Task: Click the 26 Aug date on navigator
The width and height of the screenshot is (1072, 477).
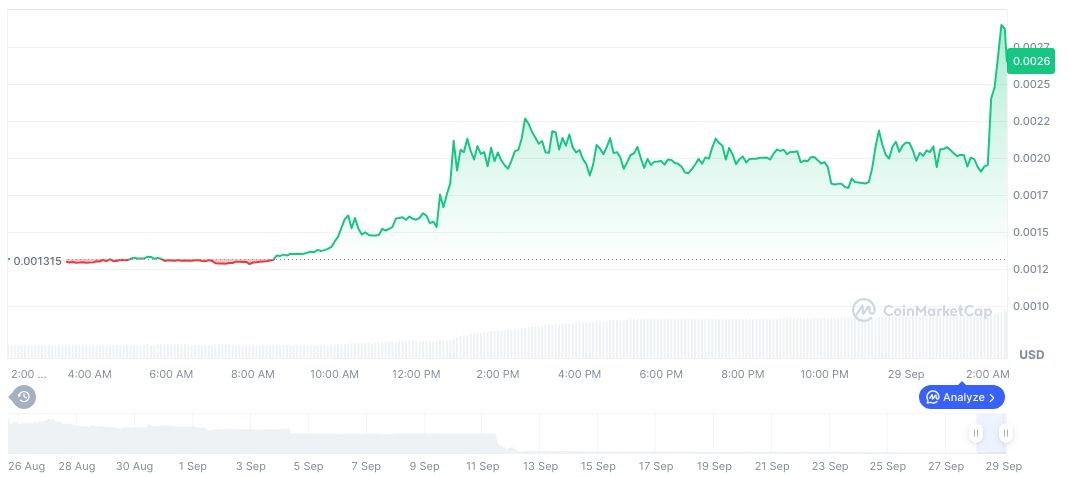Action: pyautogui.click(x=27, y=466)
